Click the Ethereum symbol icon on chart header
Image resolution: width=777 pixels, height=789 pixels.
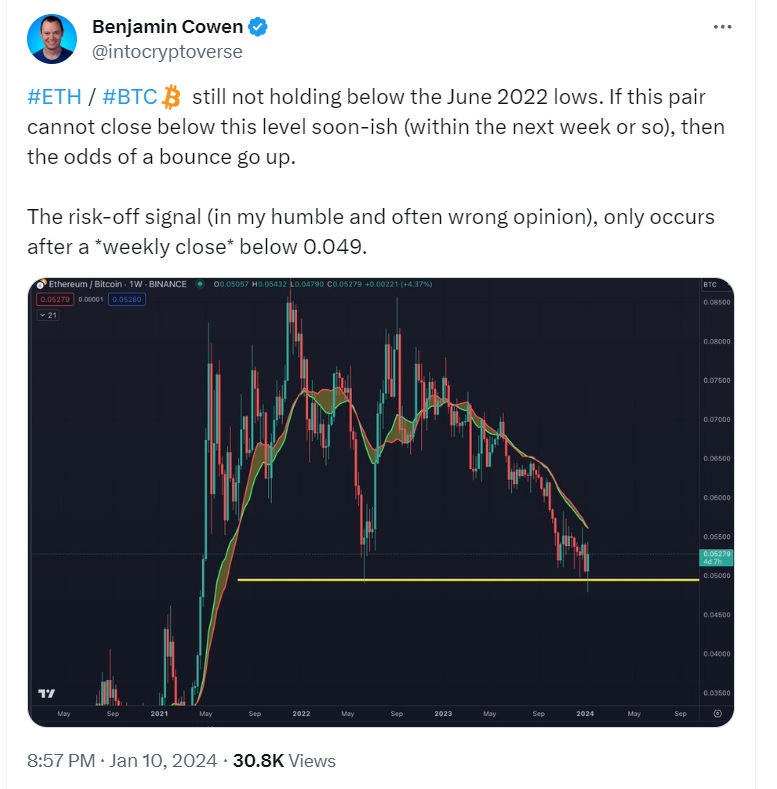tap(41, 284)
